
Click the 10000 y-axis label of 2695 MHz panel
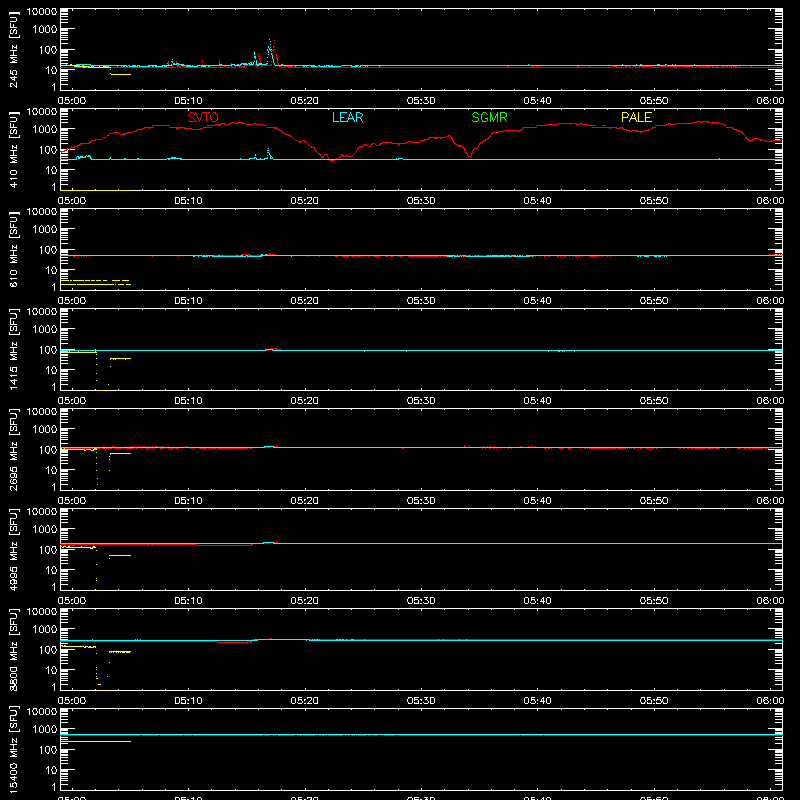coord(42,412)
